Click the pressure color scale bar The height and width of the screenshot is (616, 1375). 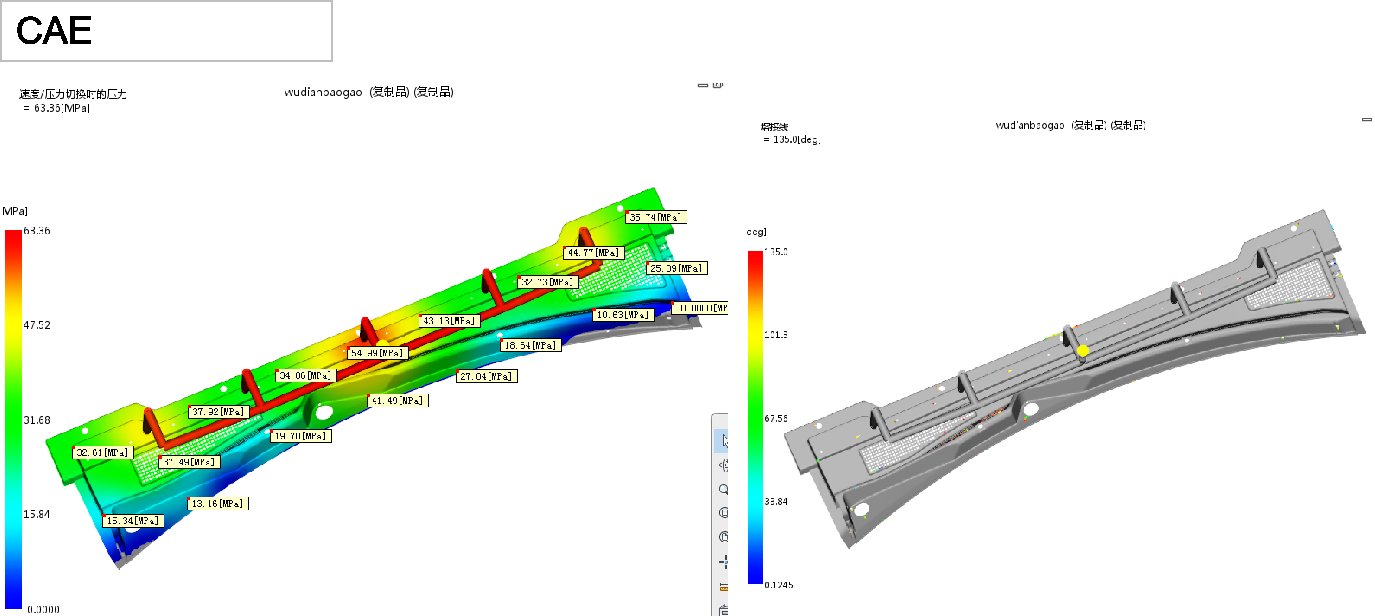13,419
